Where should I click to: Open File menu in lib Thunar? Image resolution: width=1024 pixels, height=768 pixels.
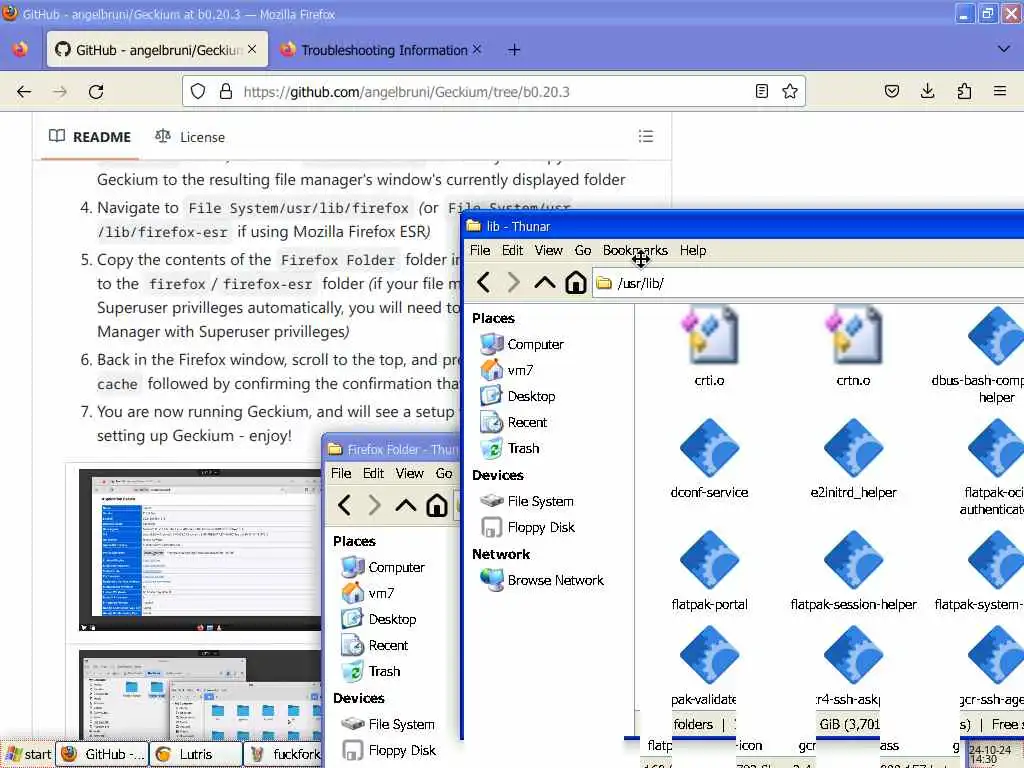click(480, 250)
